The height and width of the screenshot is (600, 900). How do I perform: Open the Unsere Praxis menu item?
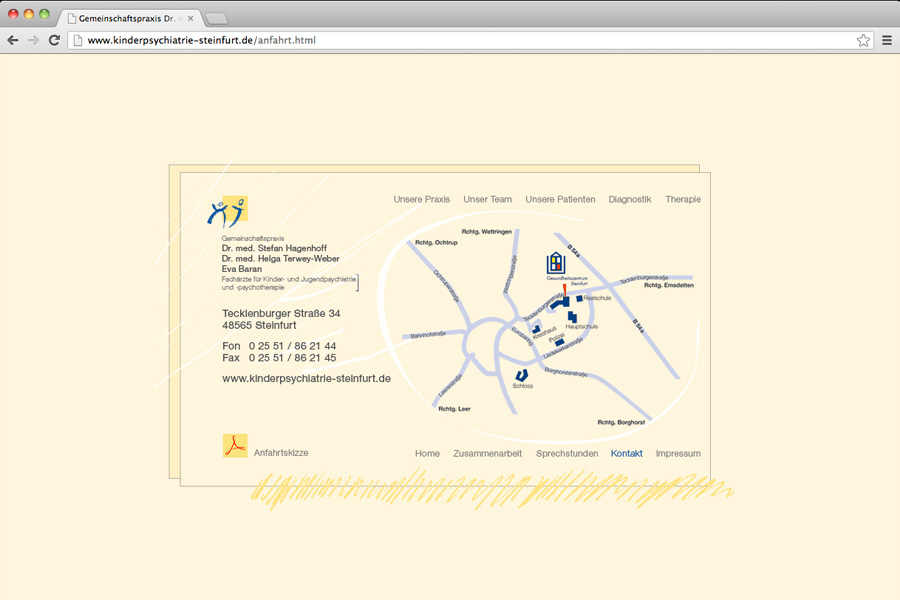(422, 199)
